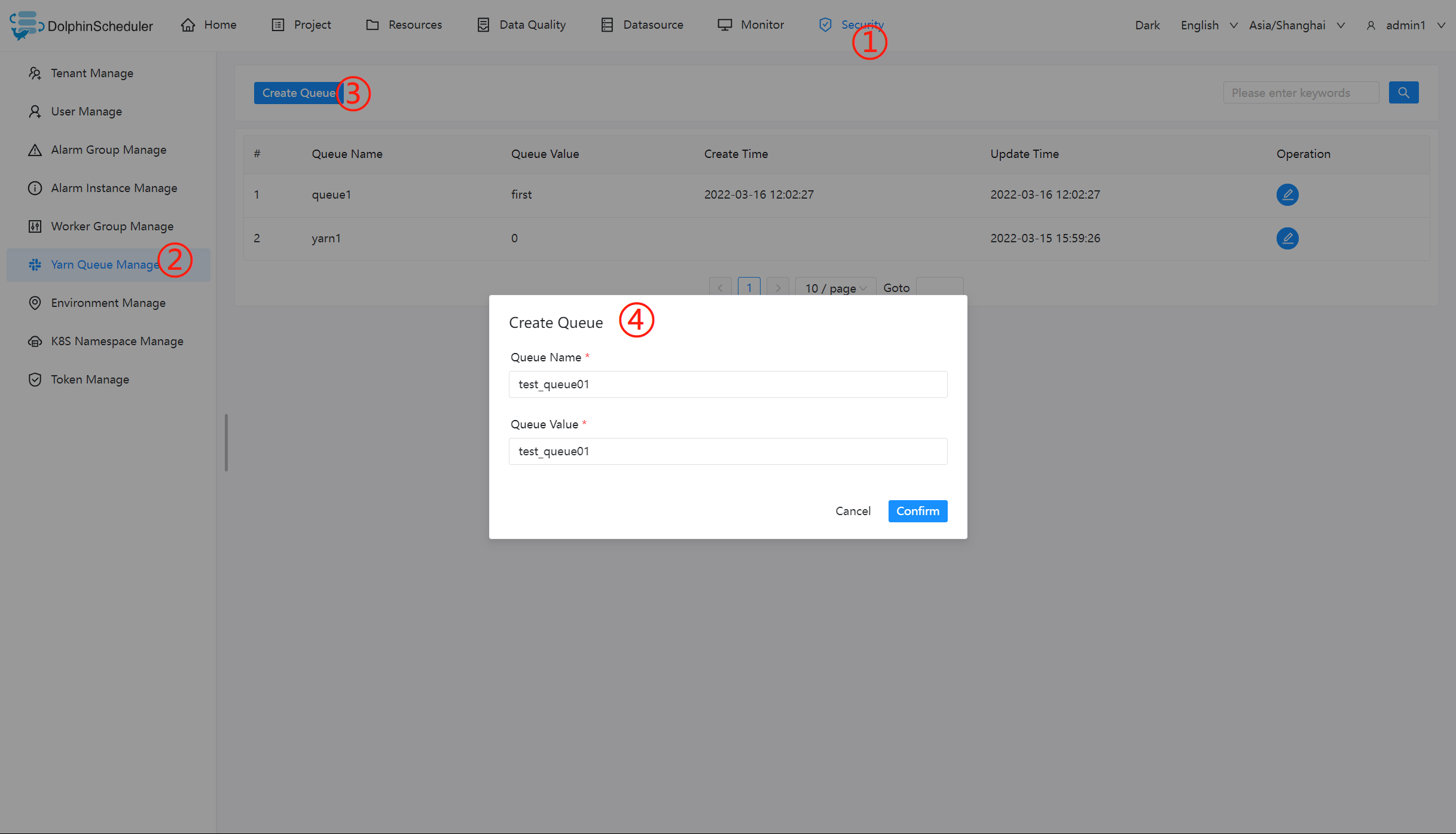Open the English language dropdown
This screenshot has width=1456, height=834.
point(1208,25)
